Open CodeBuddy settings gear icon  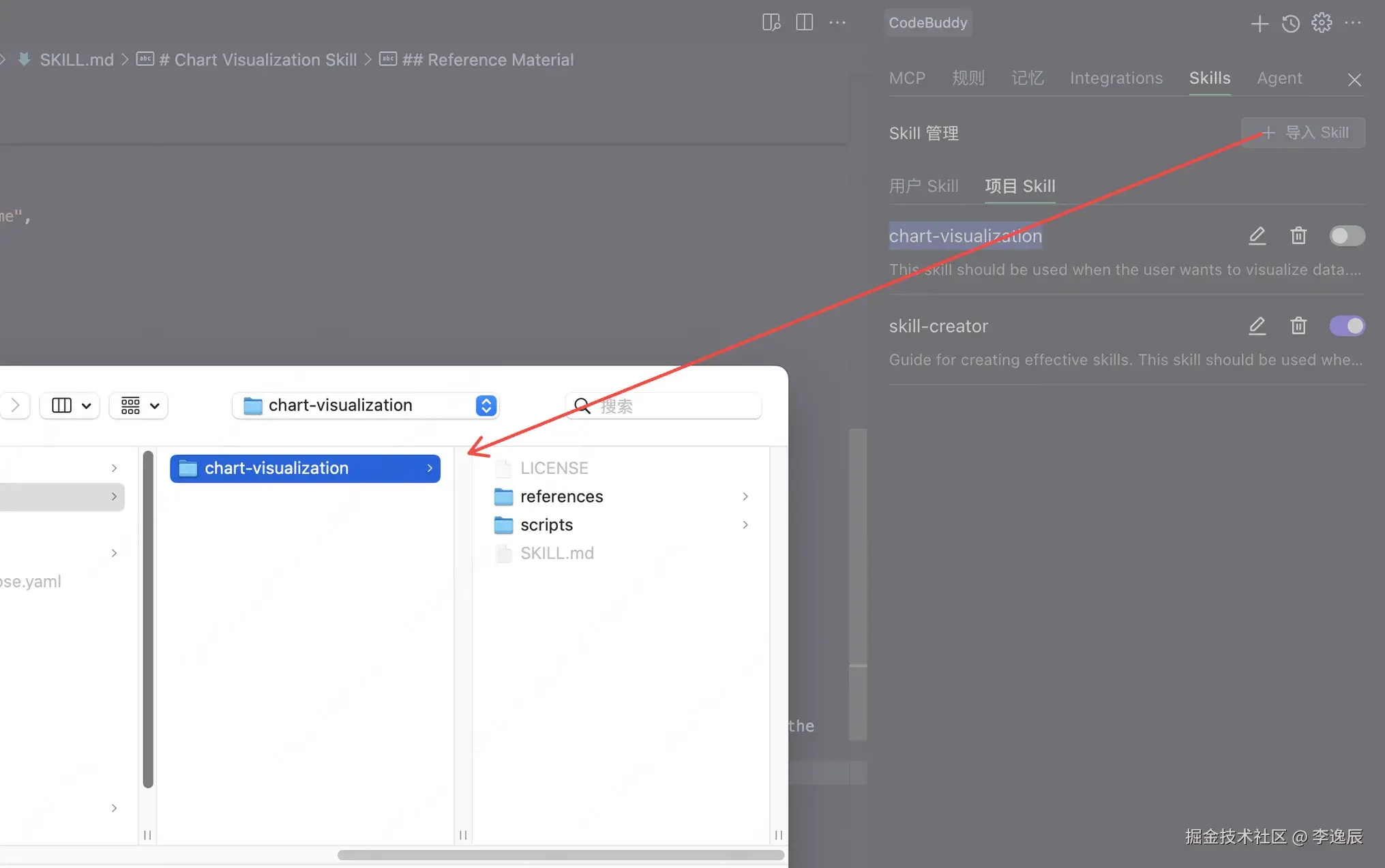1321,23
